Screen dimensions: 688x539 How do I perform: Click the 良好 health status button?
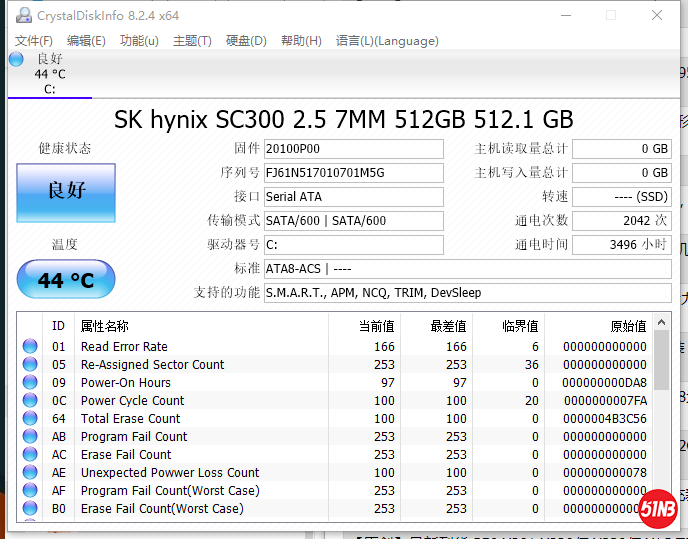tap(66, 192)
